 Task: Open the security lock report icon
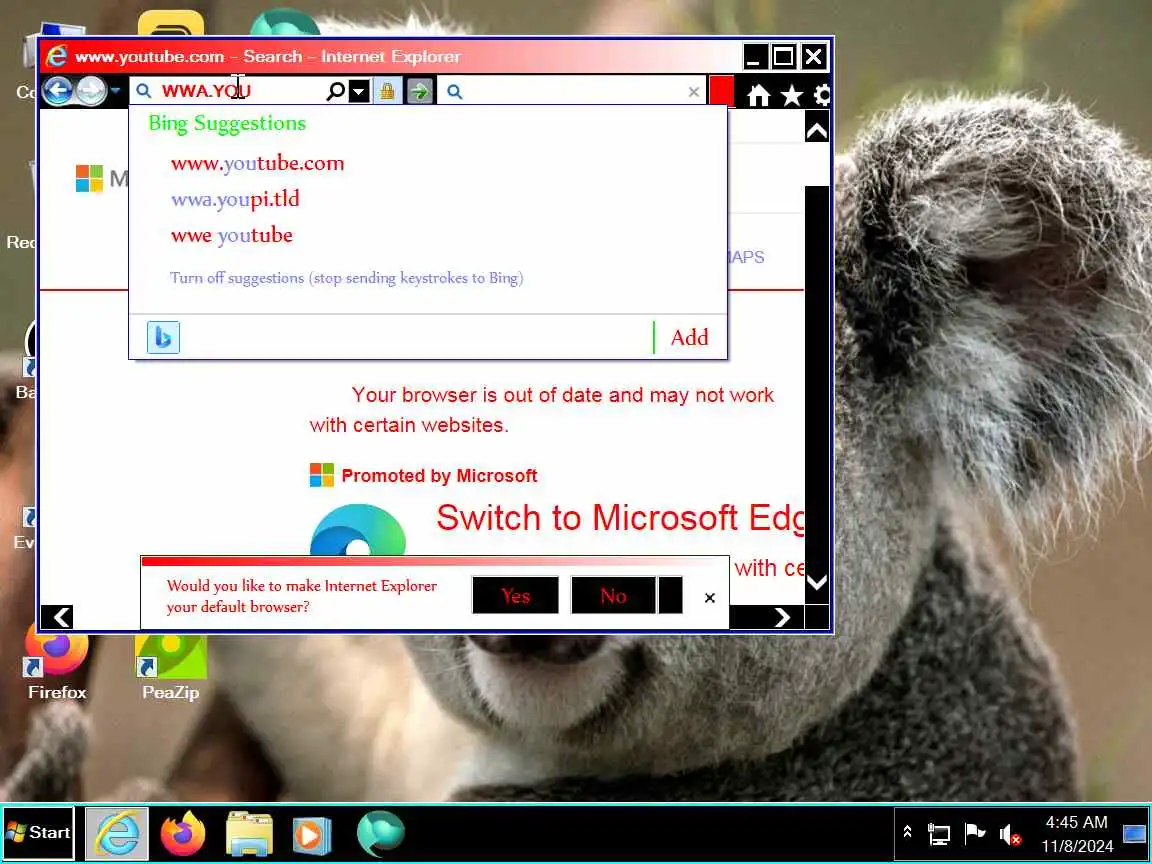[x=386, y=91]
